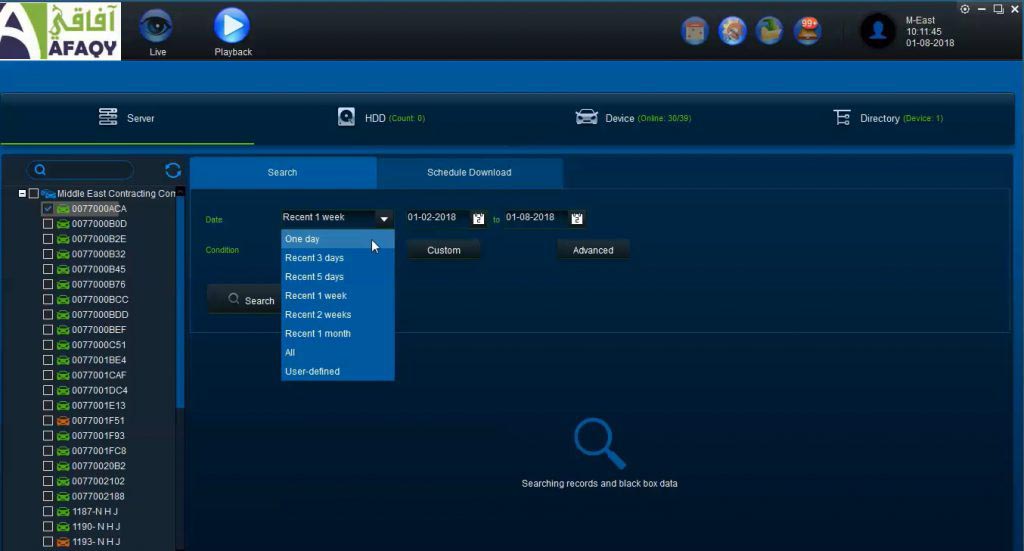Image resolution: width=1024 pixels, height=551 pixels.
Task: Click the magnifier in device search box
Action: click(x=40, y=170)
